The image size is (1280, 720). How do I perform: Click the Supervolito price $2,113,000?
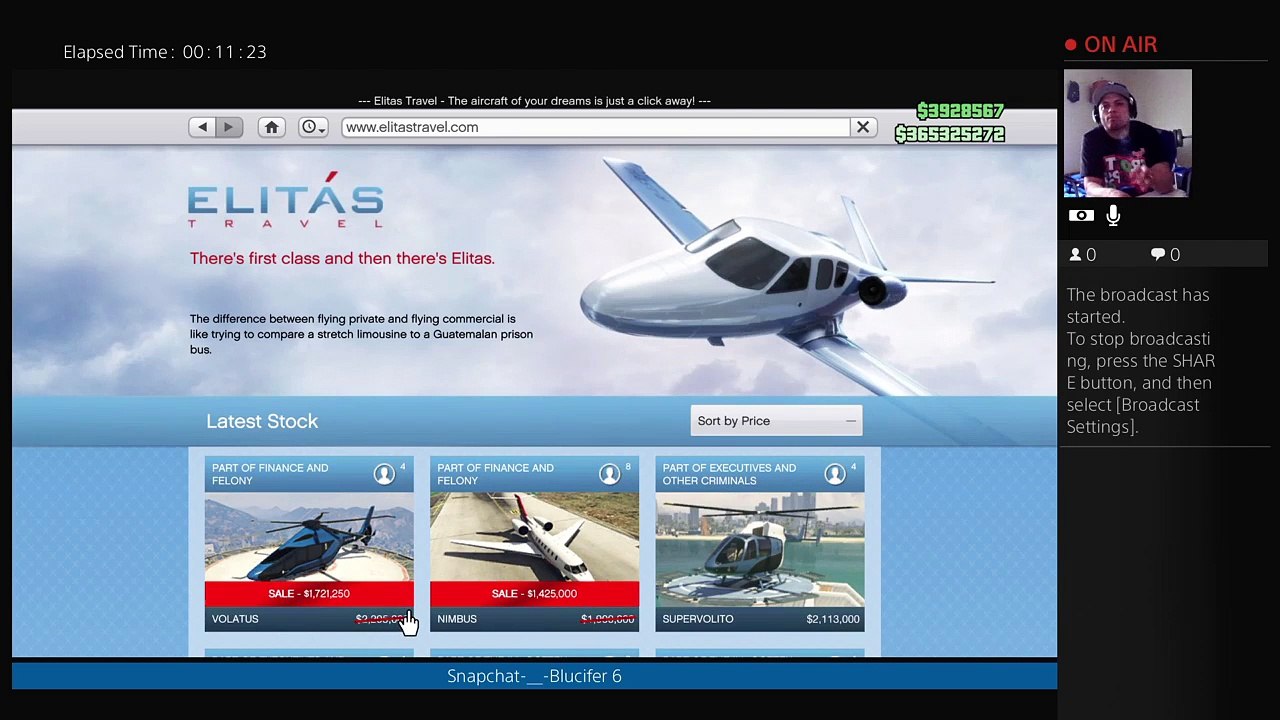click(833, 619)
